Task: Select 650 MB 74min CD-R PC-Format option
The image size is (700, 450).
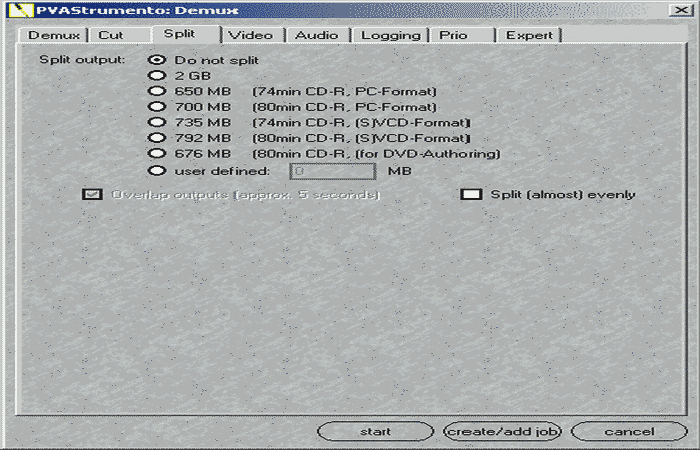Action: [155, 91]
